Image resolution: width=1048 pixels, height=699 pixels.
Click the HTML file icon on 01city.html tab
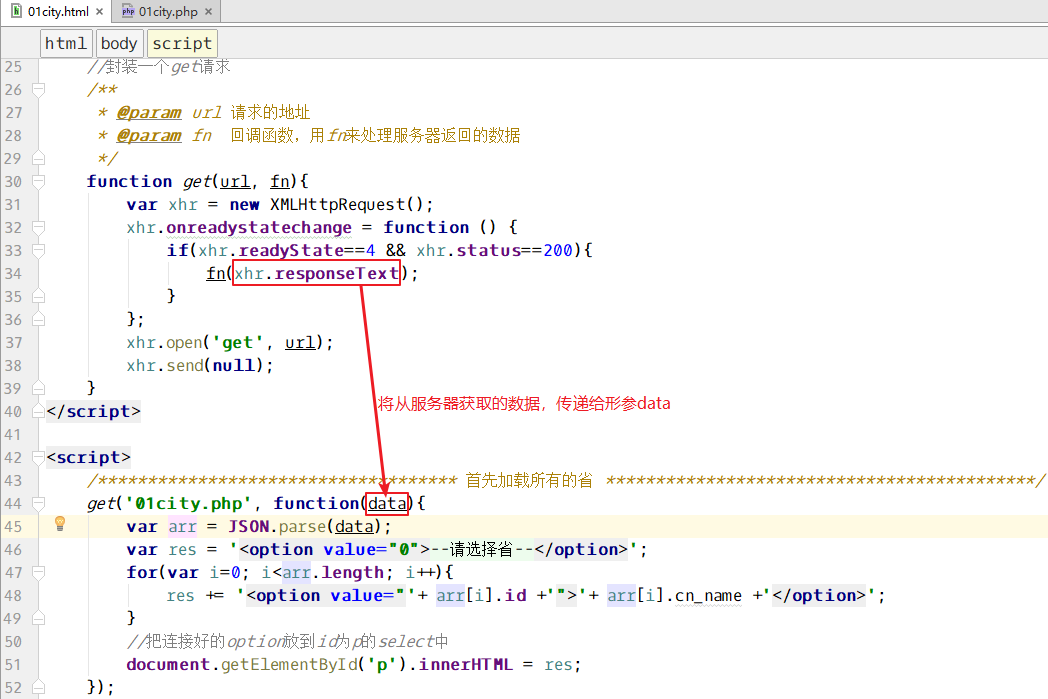16,11
